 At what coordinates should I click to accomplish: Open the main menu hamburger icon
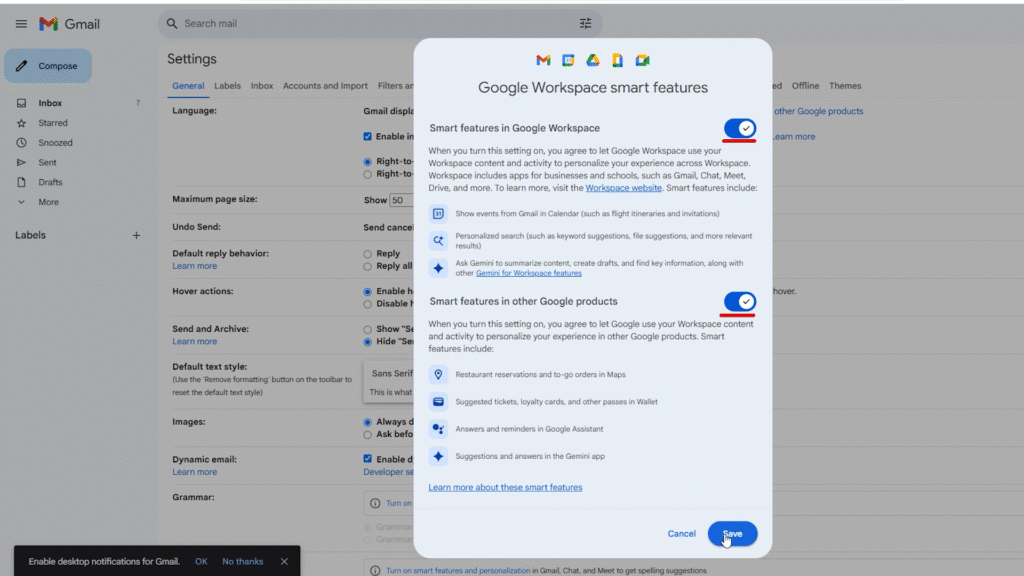point(21,23)
